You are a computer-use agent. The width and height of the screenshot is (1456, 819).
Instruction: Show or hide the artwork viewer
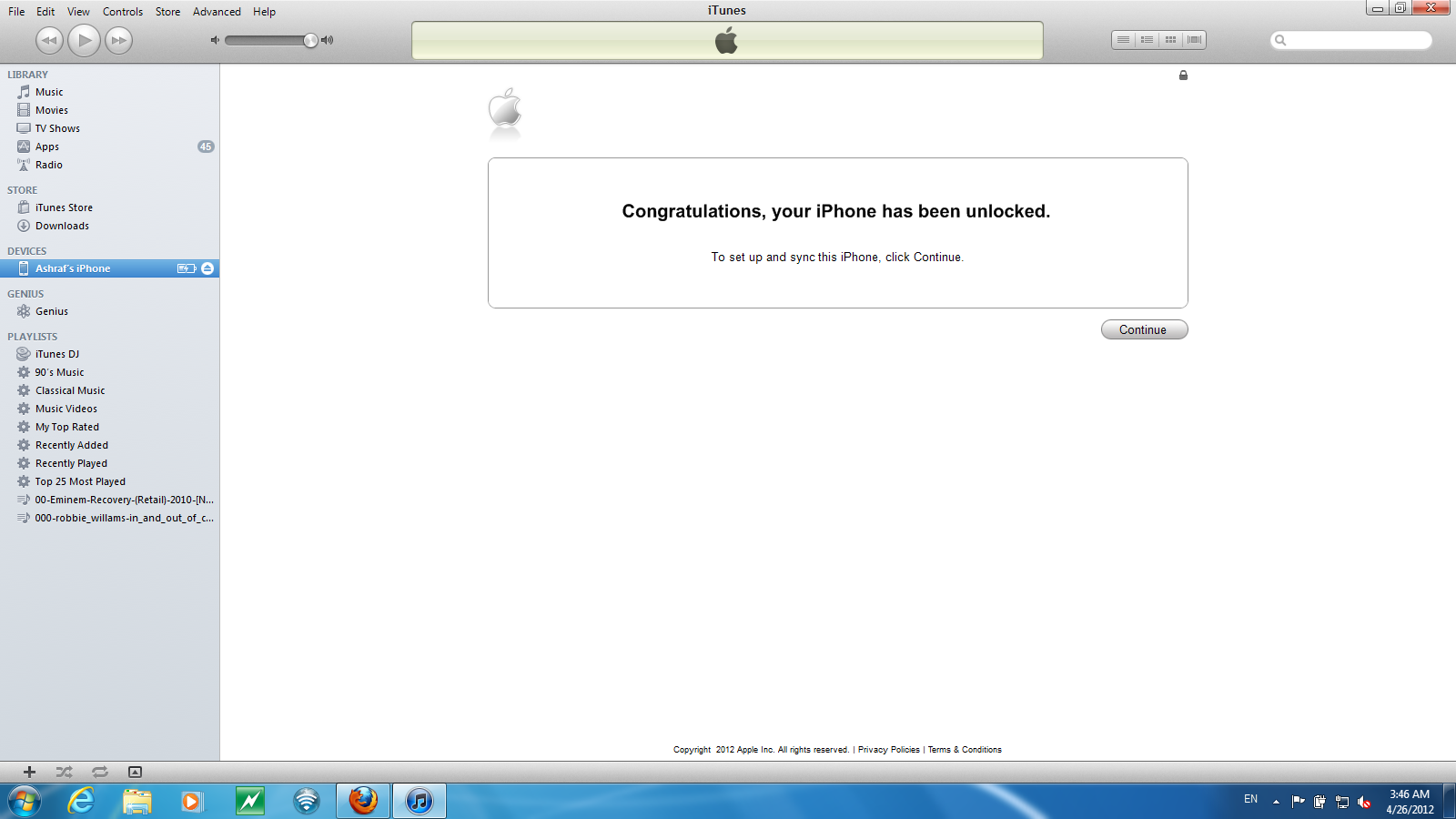click(135, 772)
